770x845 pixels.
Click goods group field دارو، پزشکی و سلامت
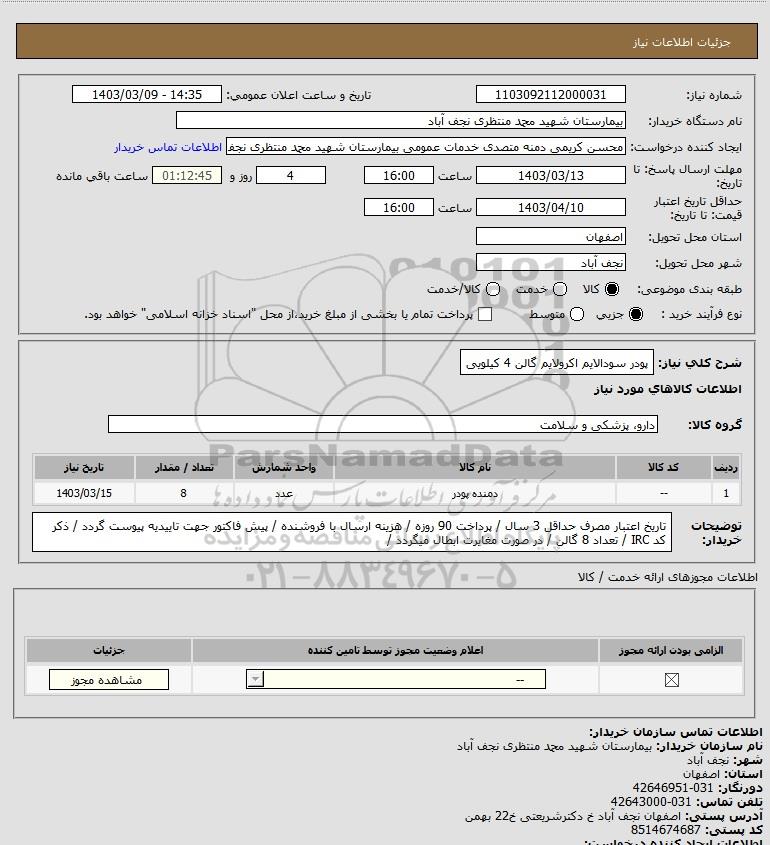[x=383, y=425]
